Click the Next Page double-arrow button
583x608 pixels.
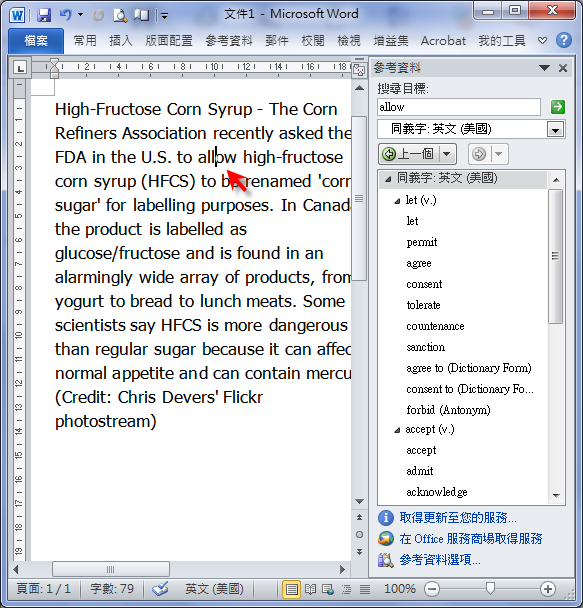(359, 551)
